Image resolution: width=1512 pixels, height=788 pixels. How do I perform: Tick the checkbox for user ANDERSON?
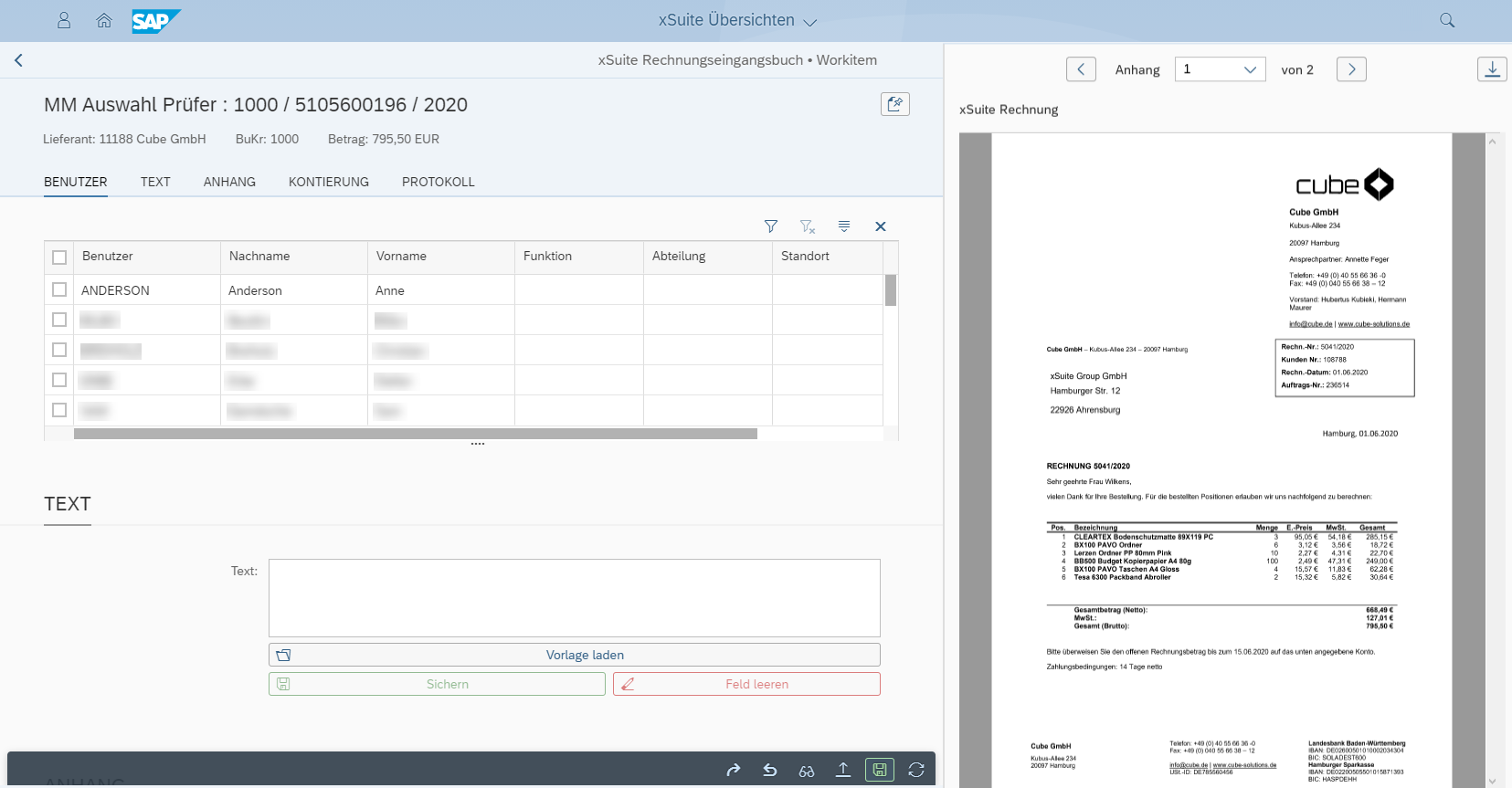click(x=59, y=289)
